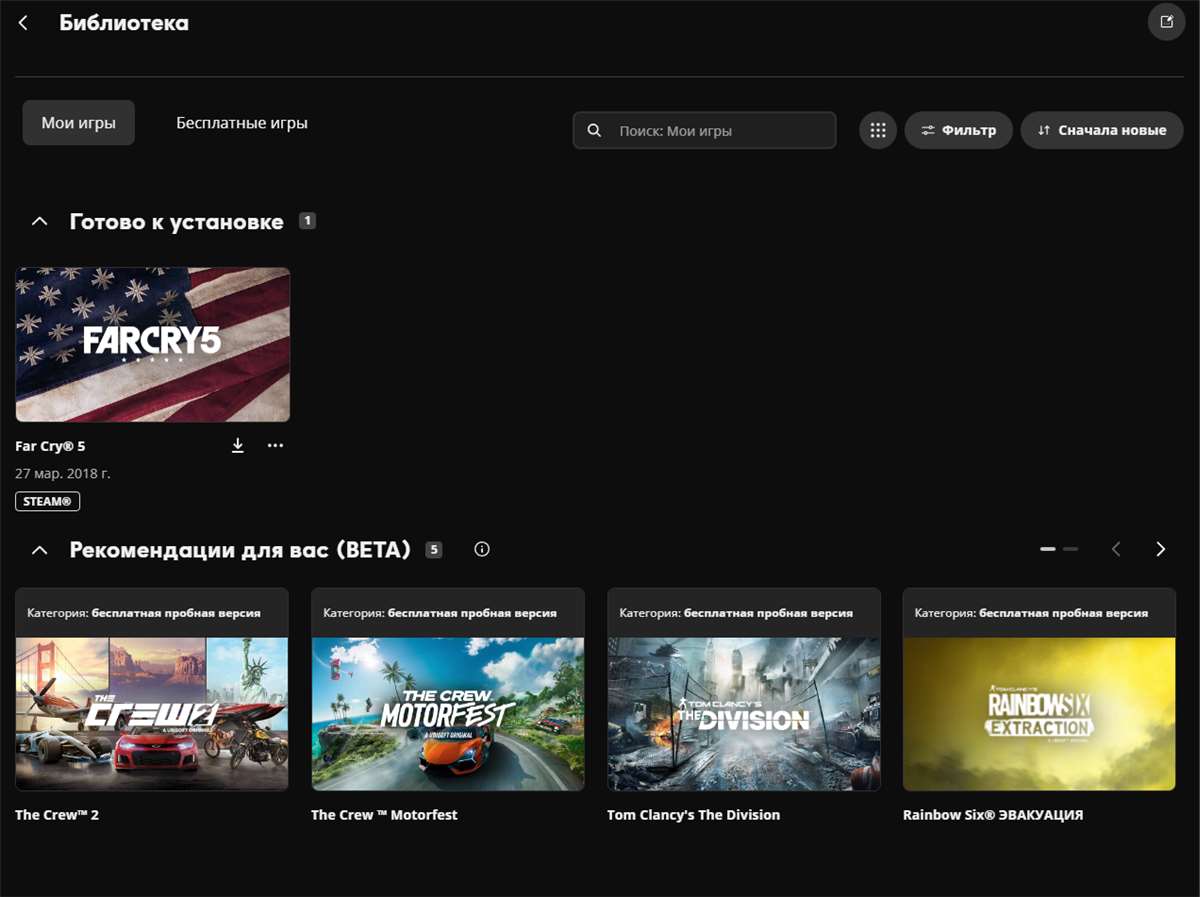This screenshot has width=1200, height=897.
Task: Open the Сначала новые sort dropdown
Action: 1102,130
